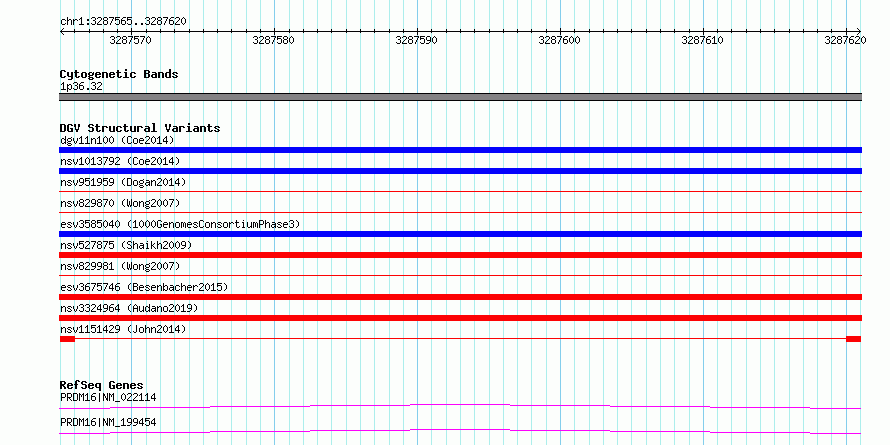Viewport: 890px width, 445px height.
Task: Click ruler position label 3287610
Action: point(703,40)
